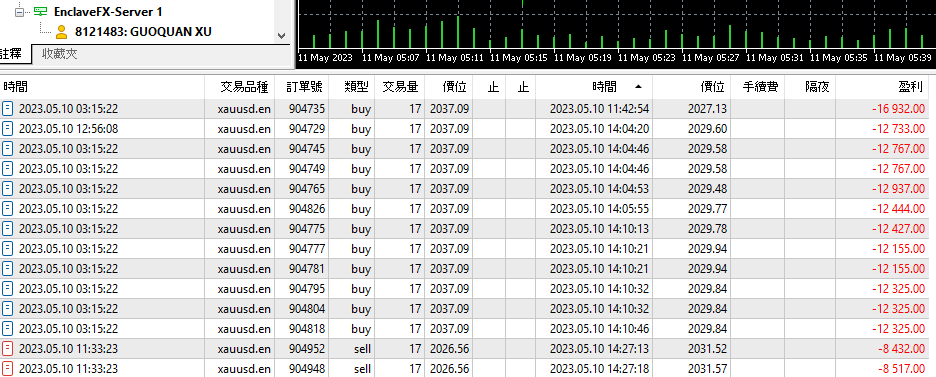Select account 8121483: GUOQUAN XU
The image size is (936, 377).
point(143,32)
